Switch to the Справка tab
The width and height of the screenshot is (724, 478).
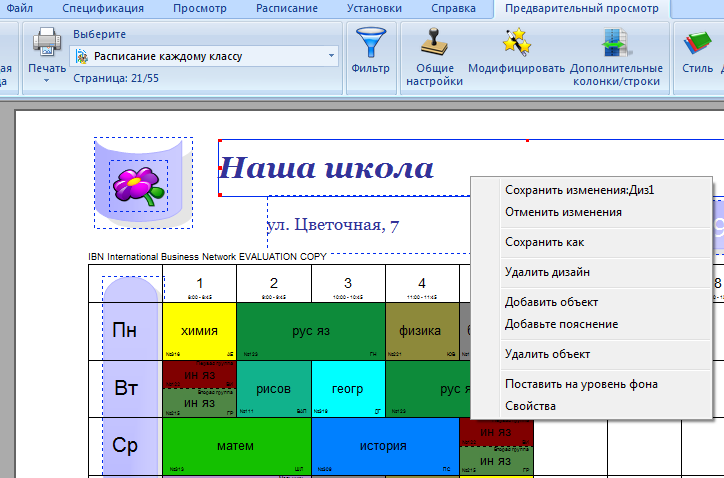[453, 8]
